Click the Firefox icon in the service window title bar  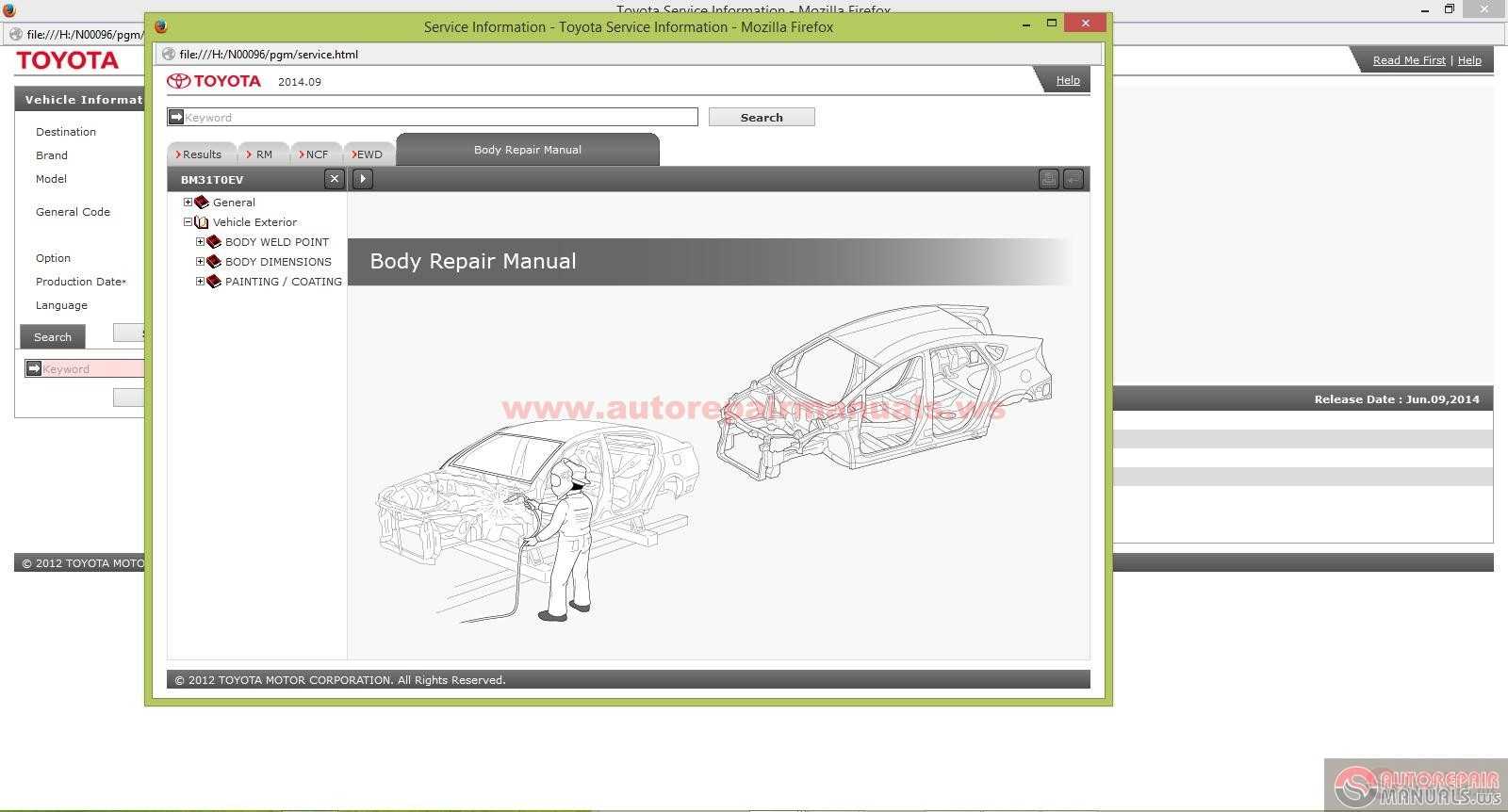point(161,26)
